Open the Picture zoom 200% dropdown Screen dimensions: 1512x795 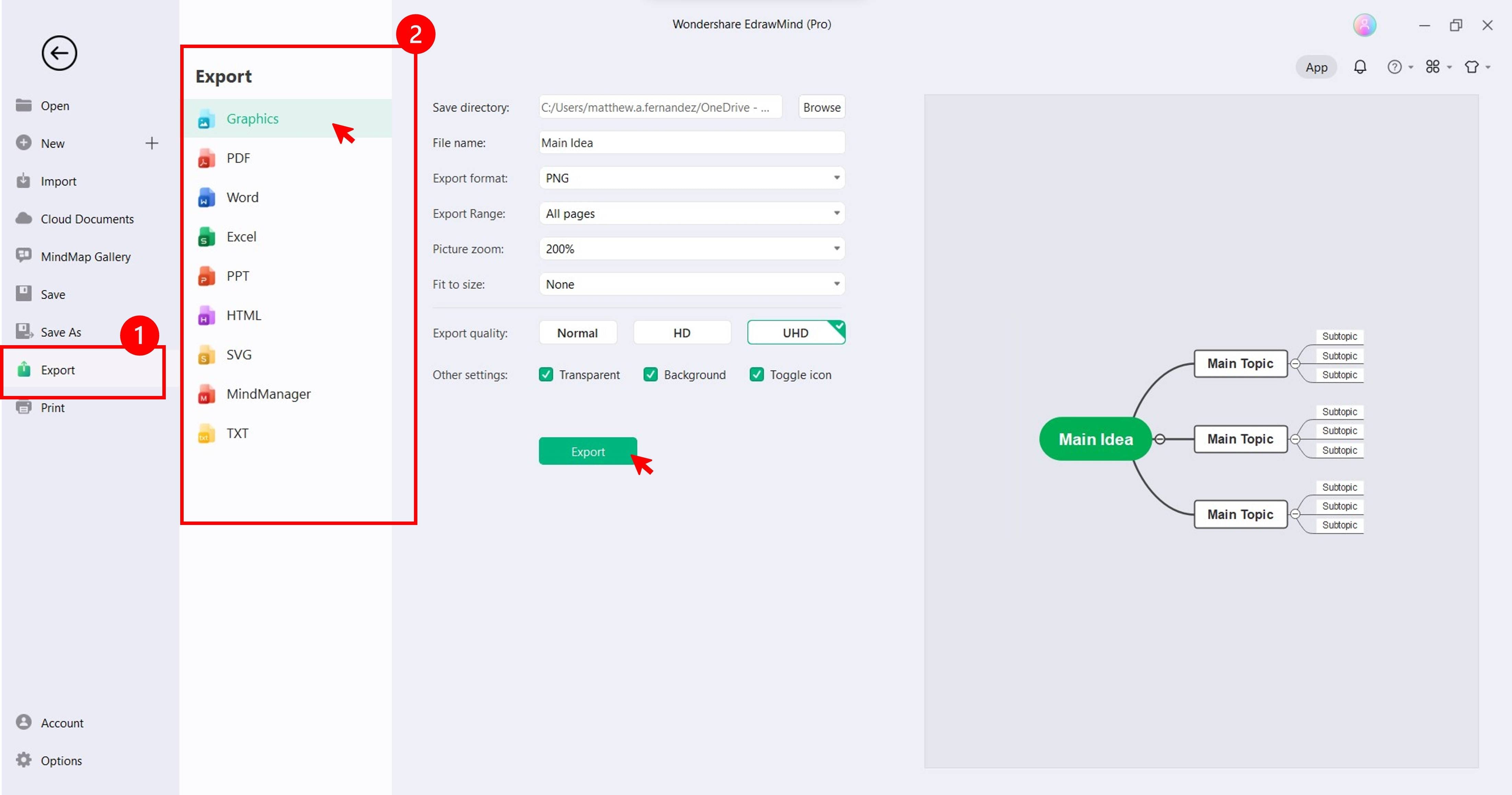[x=691, y=249]
